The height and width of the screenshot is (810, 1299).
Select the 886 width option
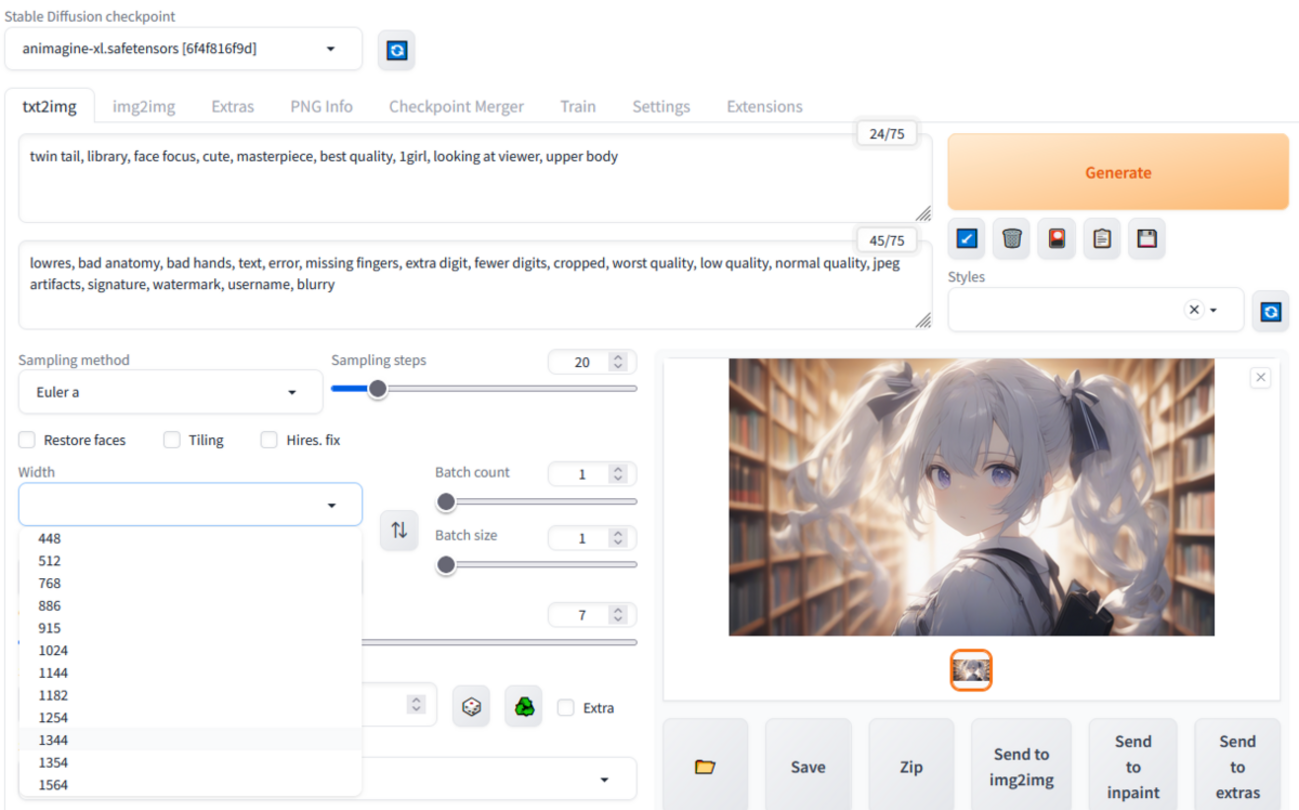[x=190, y=606]
